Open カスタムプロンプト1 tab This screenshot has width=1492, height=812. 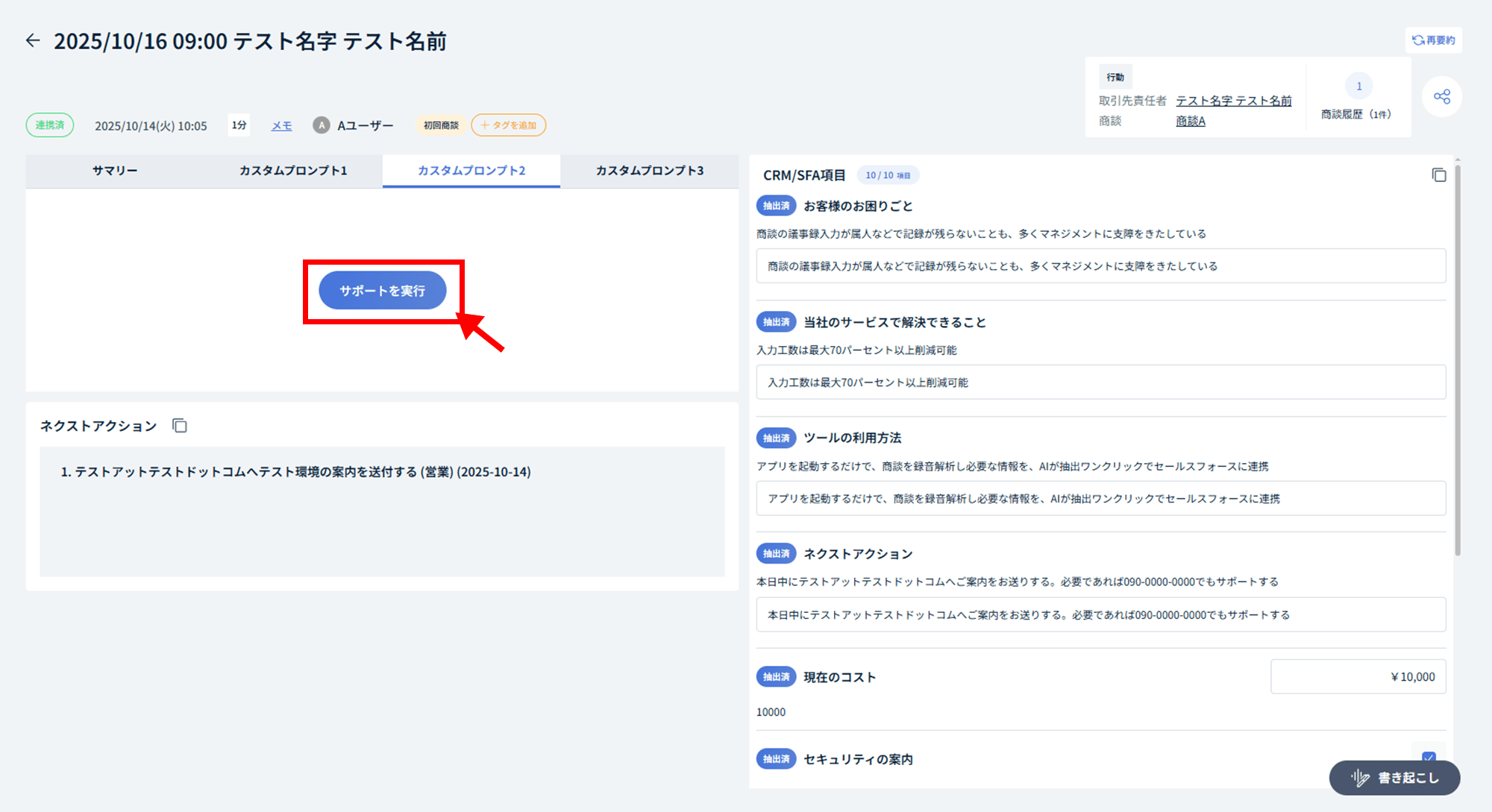pyautogui.click(x=293, y=171)
